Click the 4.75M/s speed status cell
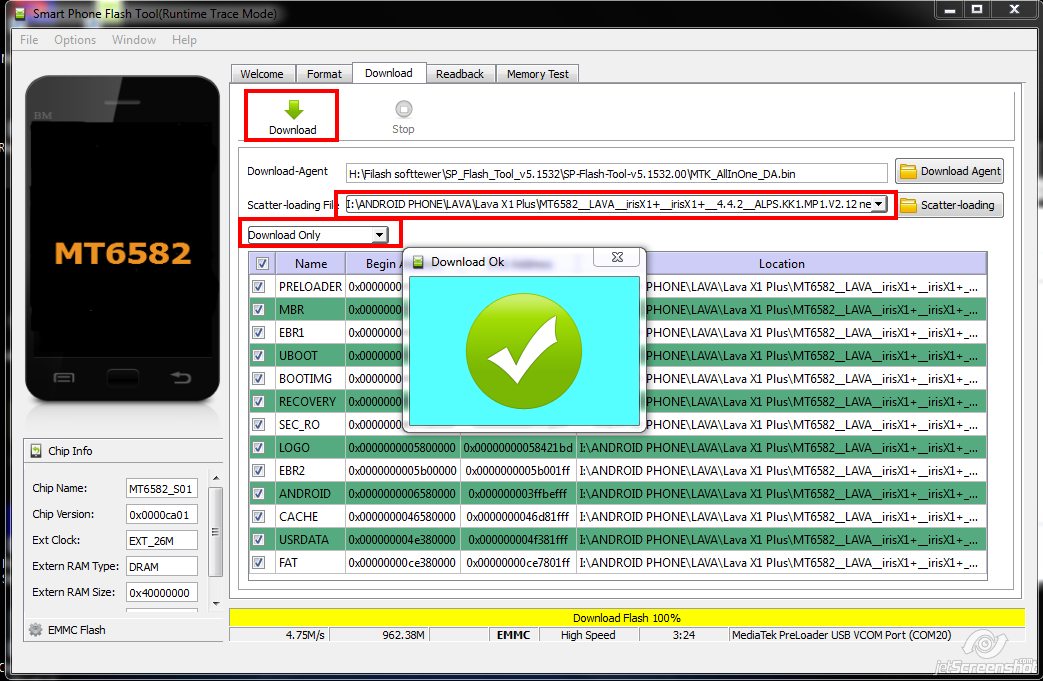This screenshot has width=1043, height=681. 280,635
